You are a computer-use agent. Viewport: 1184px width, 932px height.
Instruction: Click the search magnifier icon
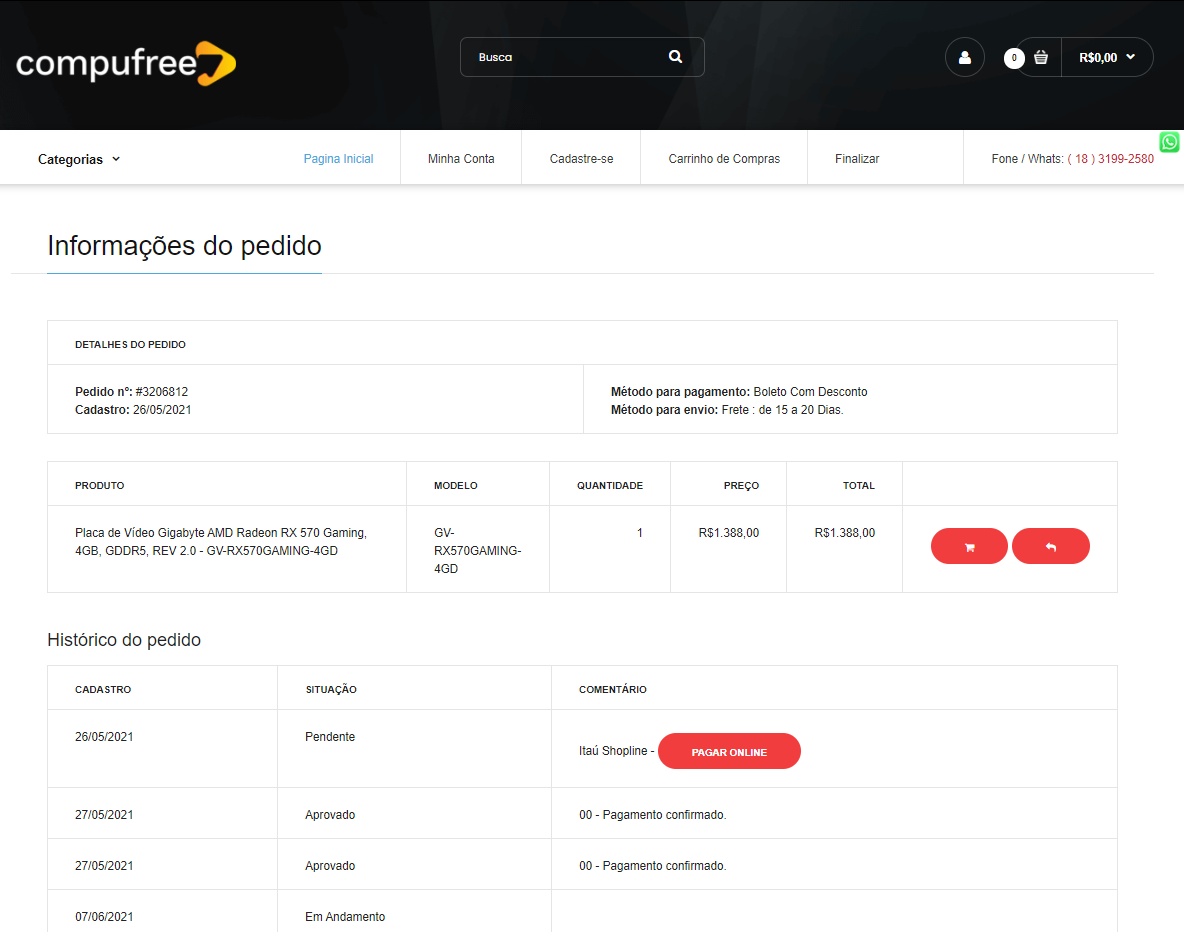[675, 57]
